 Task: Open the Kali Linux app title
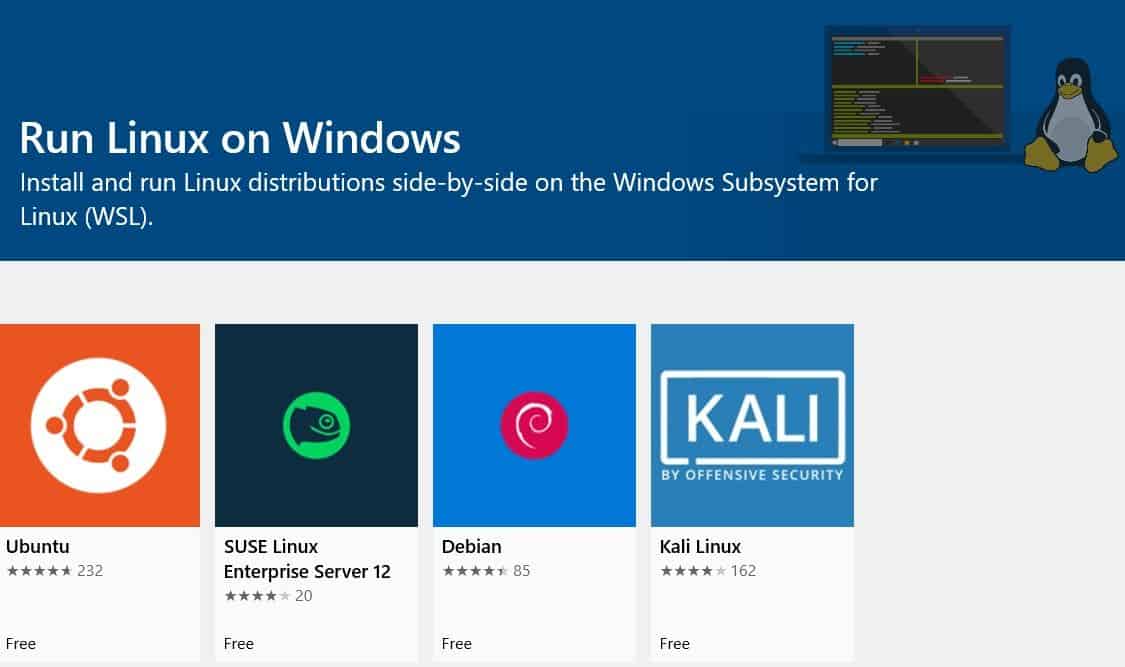coord(701,547)
